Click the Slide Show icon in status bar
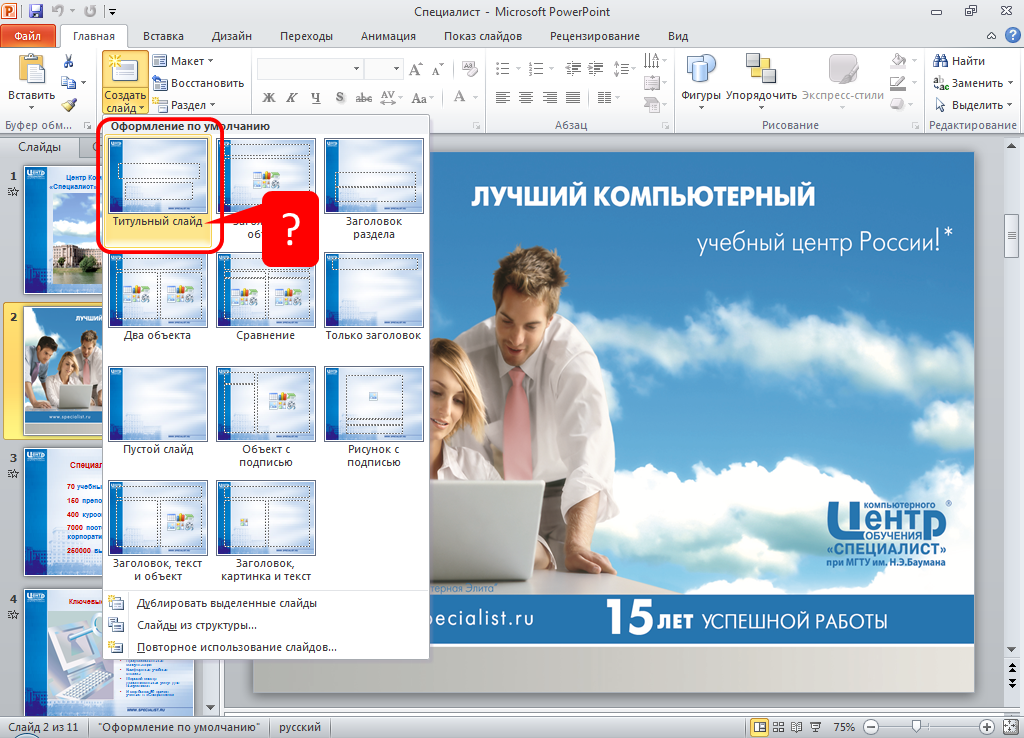 point(815,727)
